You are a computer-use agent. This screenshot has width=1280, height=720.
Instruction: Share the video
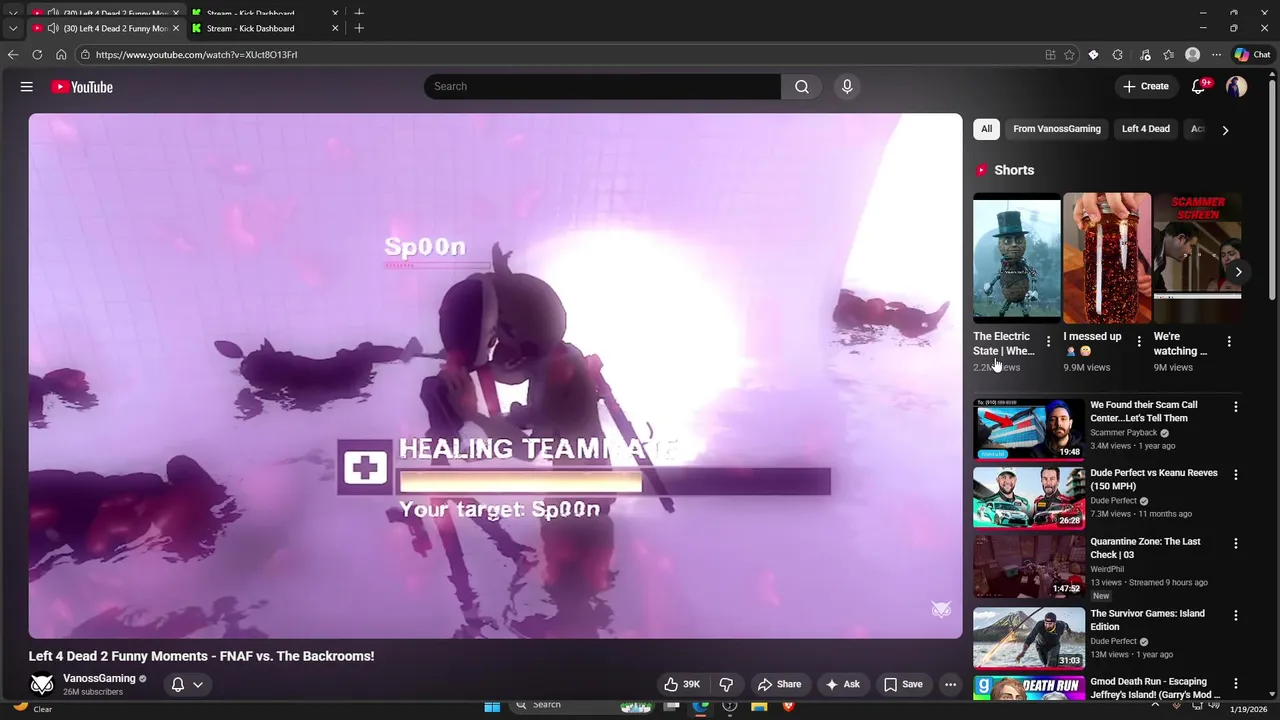pos(779,684)
